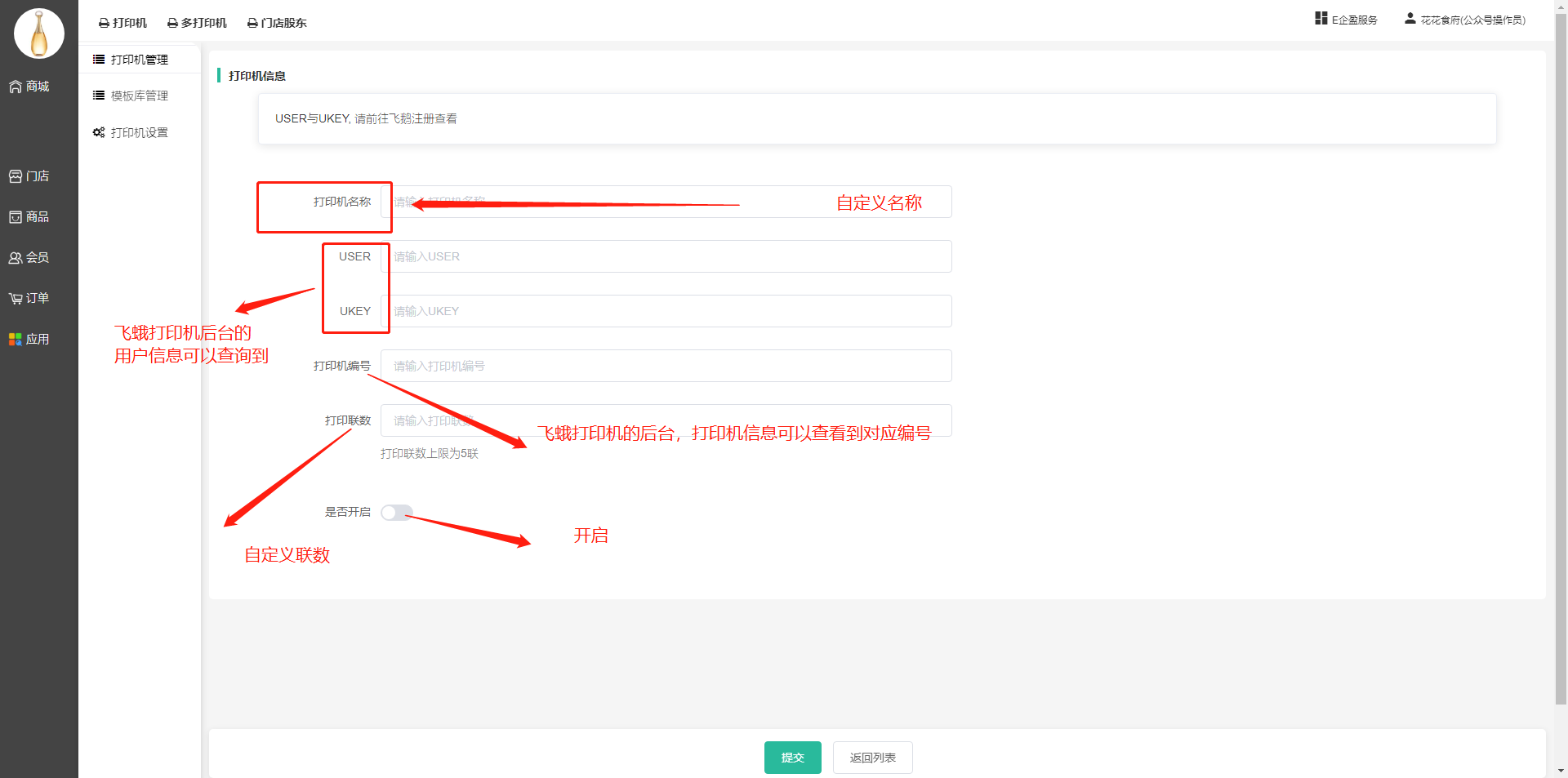This screenshot has height=778, width=1568.
Task: Click the 返回列表 button
Action: click(x=872, y=758)
